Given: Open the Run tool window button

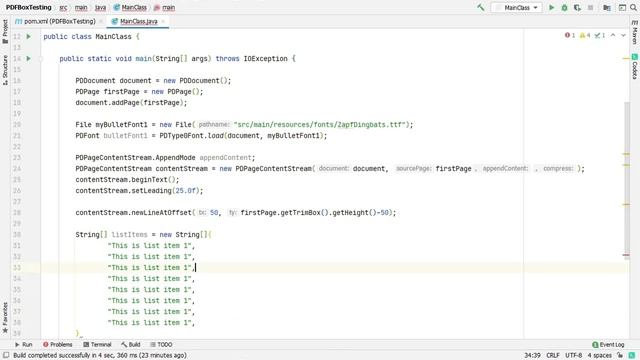Looking at the screenshot, I should [x=23, y=344].
